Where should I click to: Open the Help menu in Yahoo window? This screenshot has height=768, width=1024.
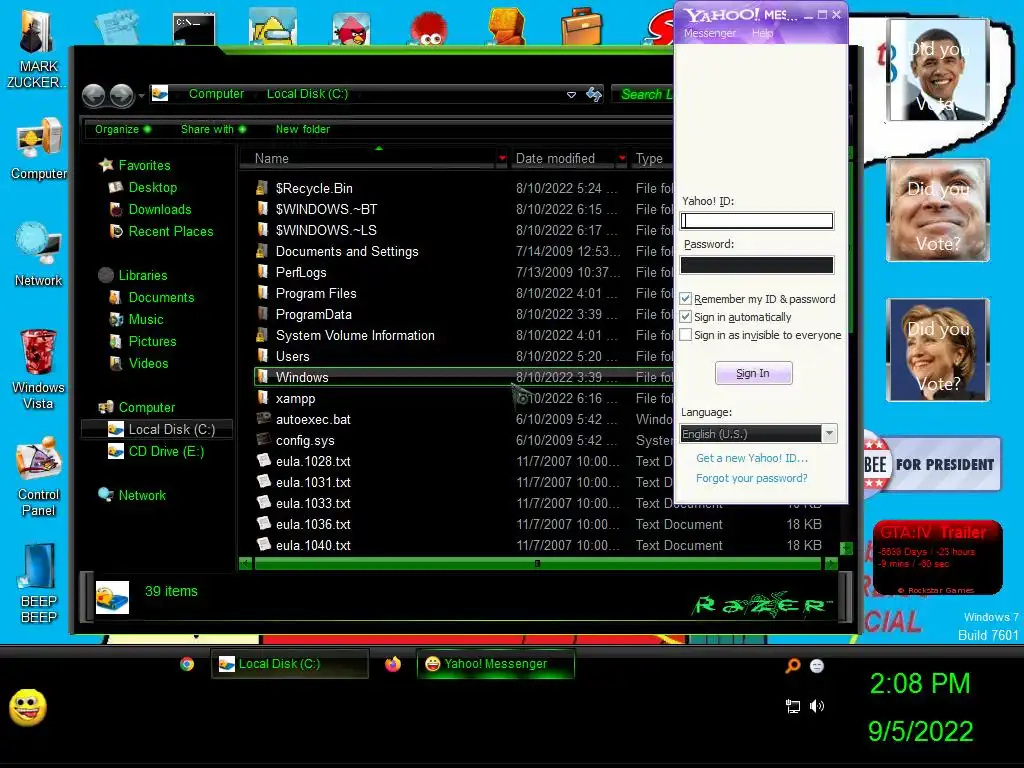tap(762, 33)
